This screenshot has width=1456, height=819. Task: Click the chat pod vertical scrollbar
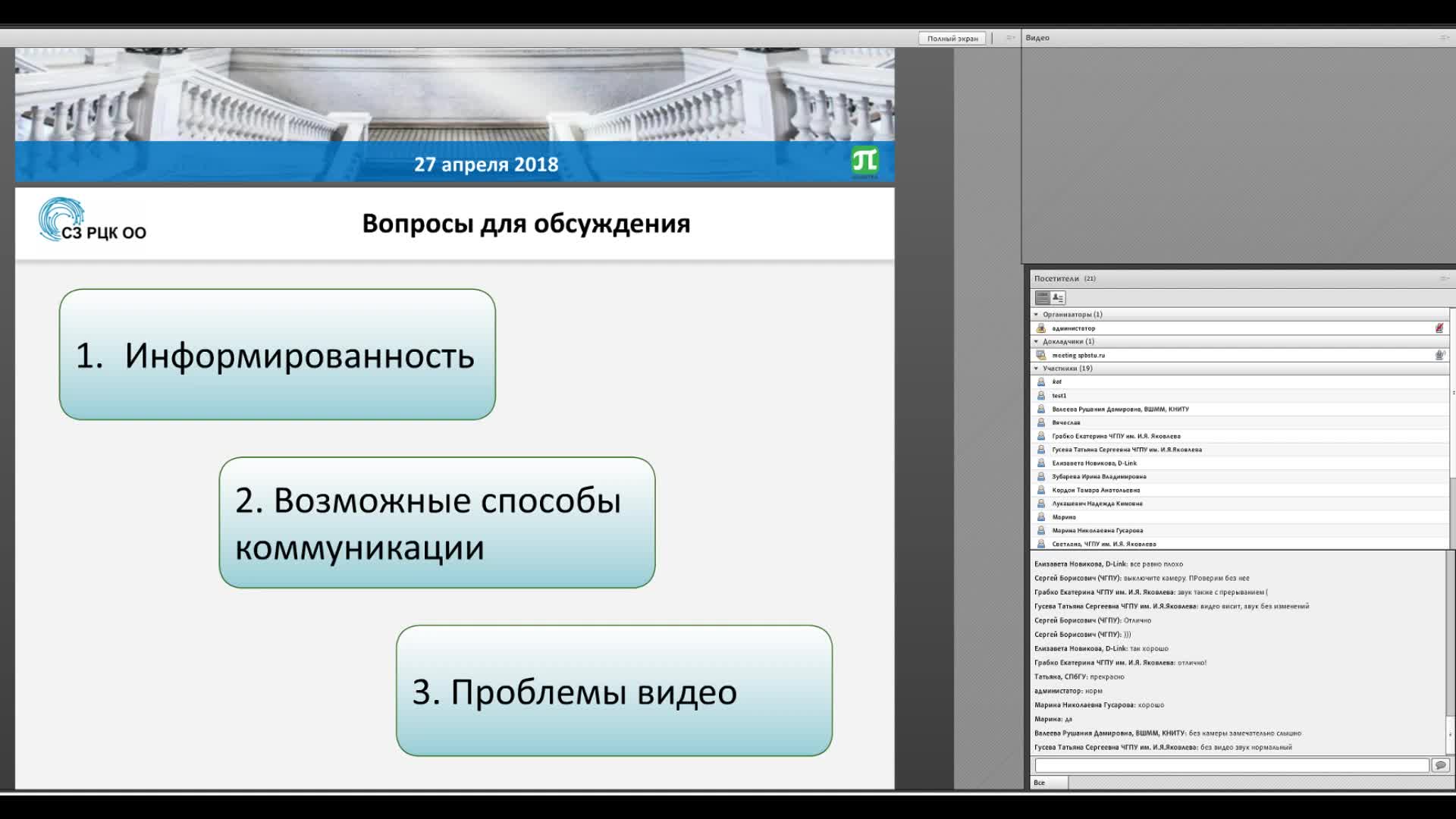1451,652
